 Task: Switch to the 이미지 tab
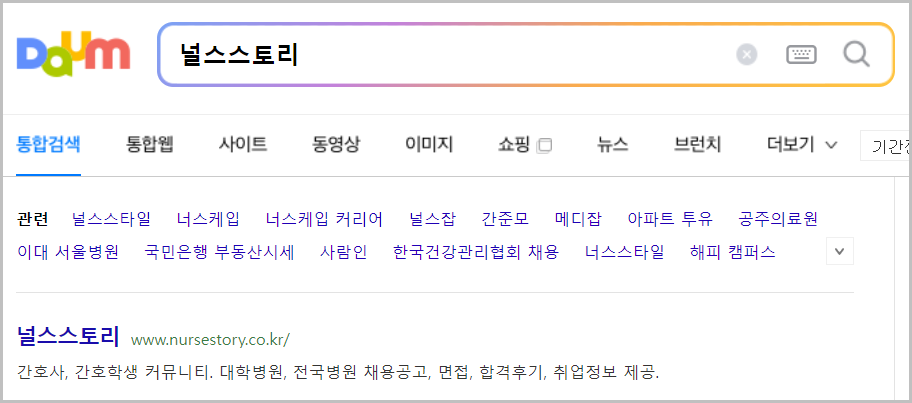tap(429, 144)
